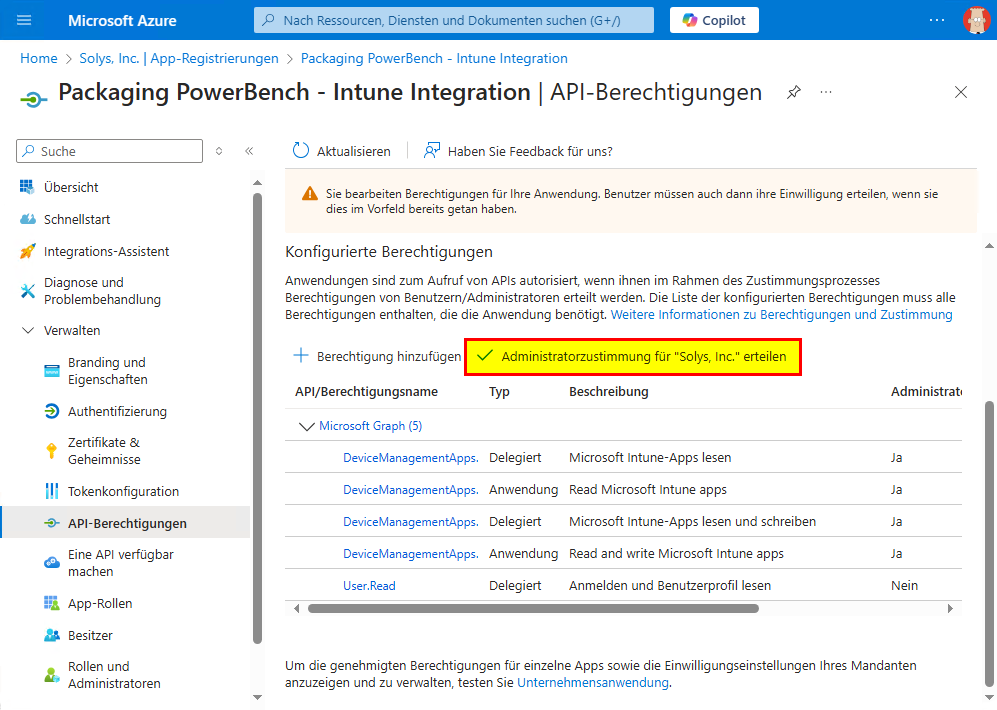Screen dimensions: 997x710
Task: Select Zertifikate & Geheimnisse menu item
Action: coord(104,451)
